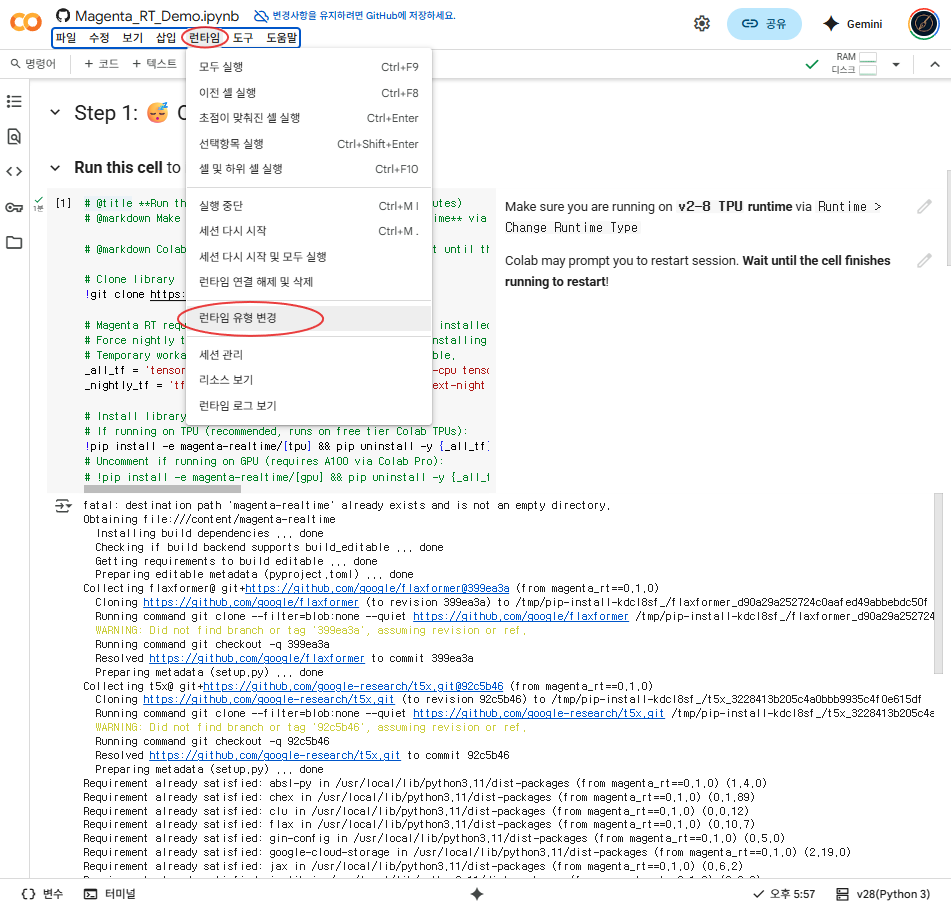Select 세션 다시 시작 및 모두 실행

309,256
